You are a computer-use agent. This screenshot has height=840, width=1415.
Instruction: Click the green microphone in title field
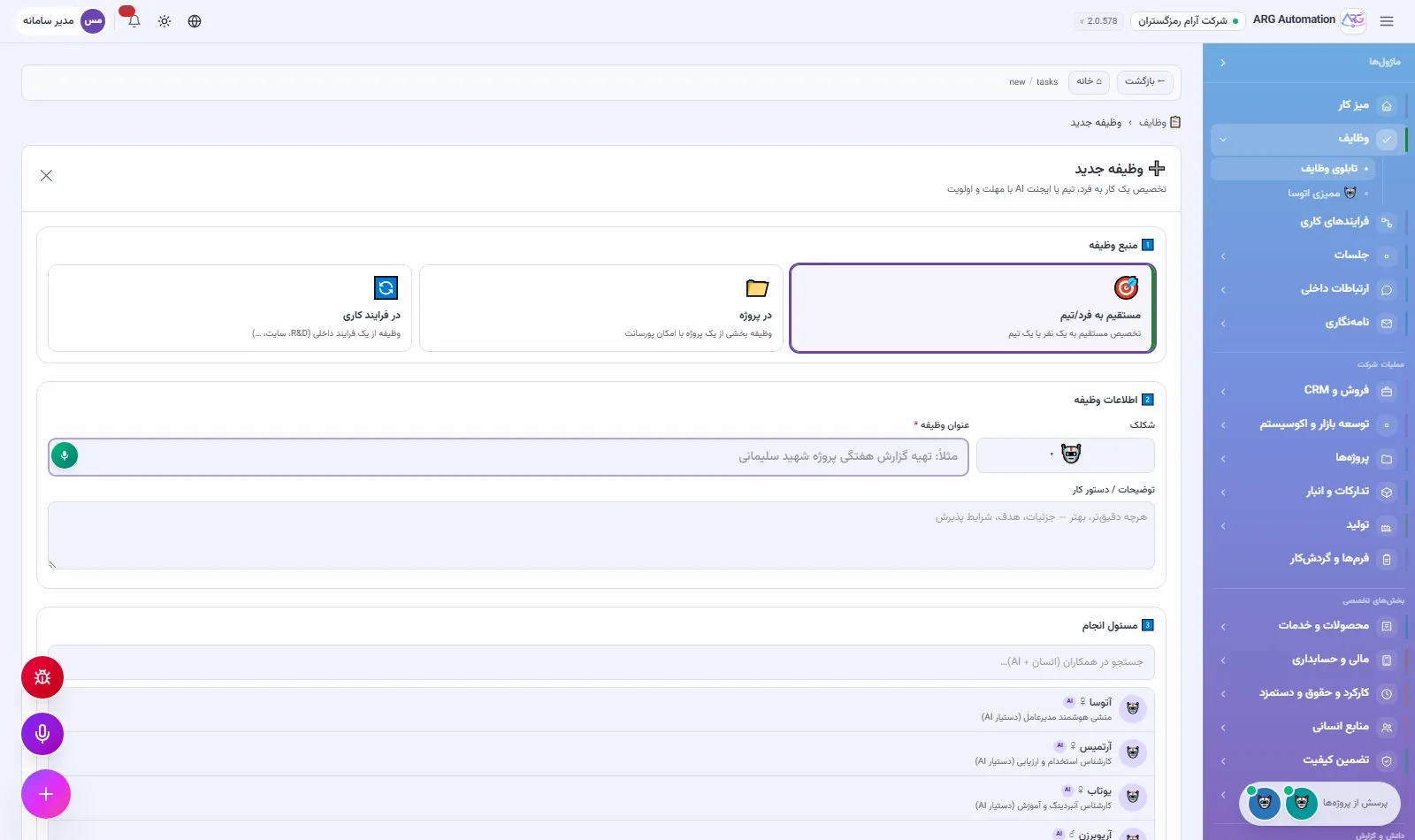click(65, 455)
